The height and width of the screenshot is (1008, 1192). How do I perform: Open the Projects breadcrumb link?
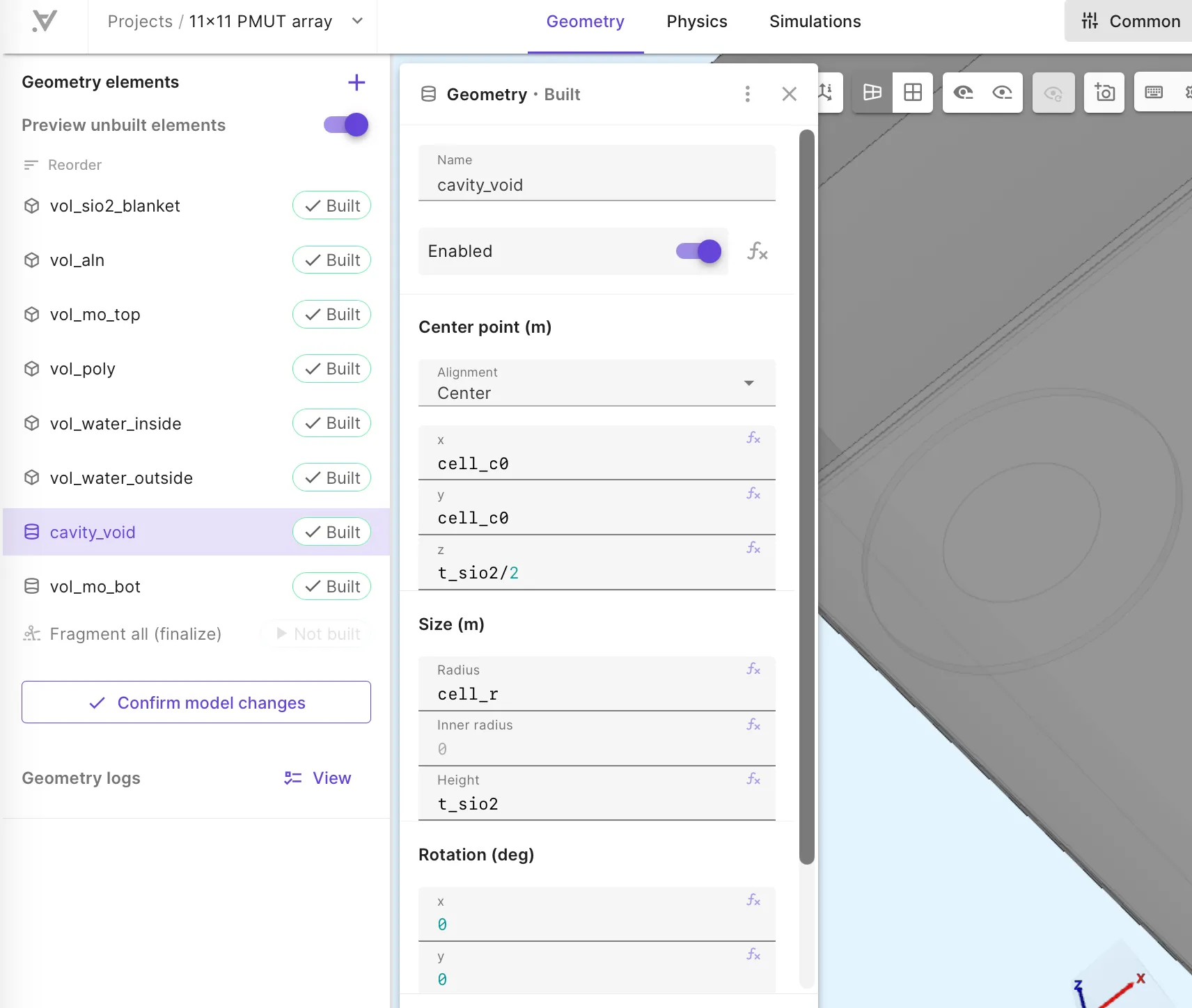(140, 22)
